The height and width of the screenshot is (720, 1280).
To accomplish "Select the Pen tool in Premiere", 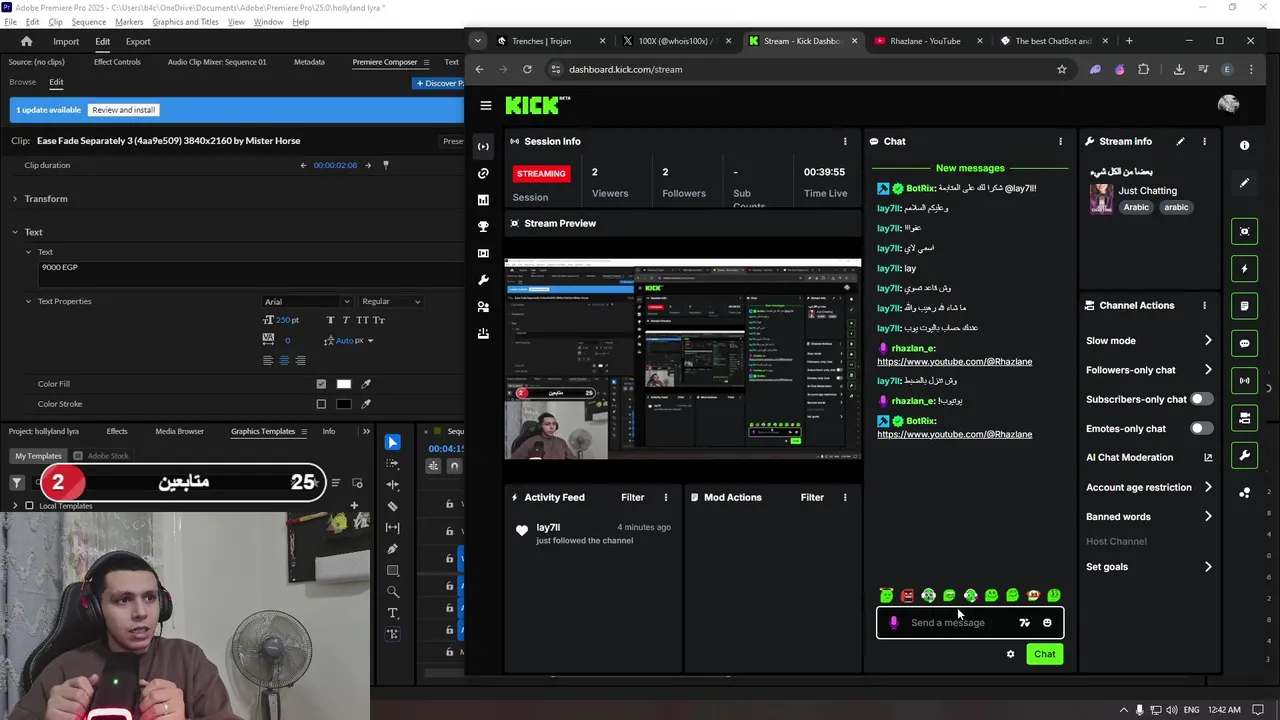I will point(393,549).
